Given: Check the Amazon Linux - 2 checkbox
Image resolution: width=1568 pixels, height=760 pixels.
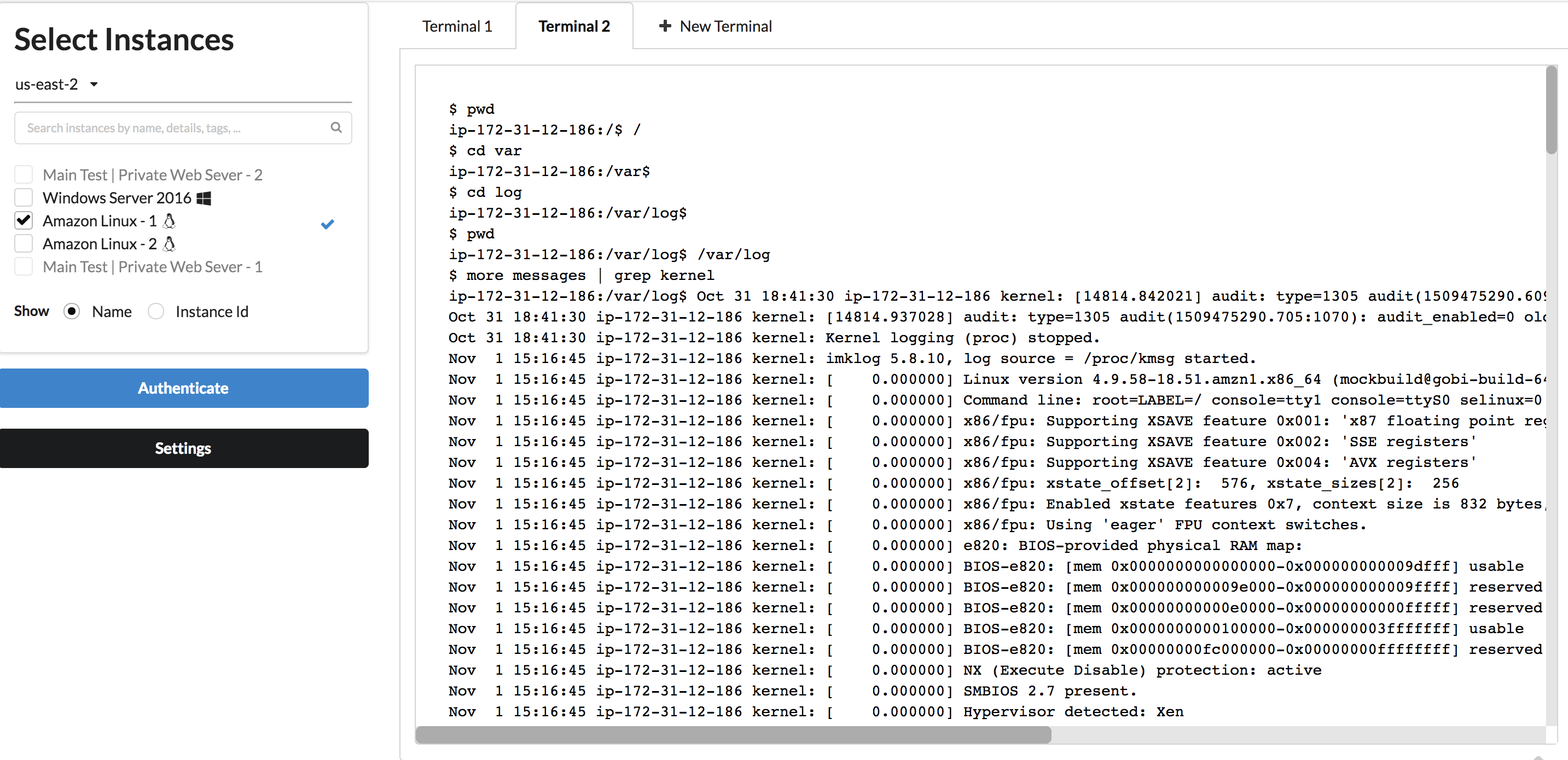Looking at the screenshot, I should pyautogui.click(x=24, y=243).
